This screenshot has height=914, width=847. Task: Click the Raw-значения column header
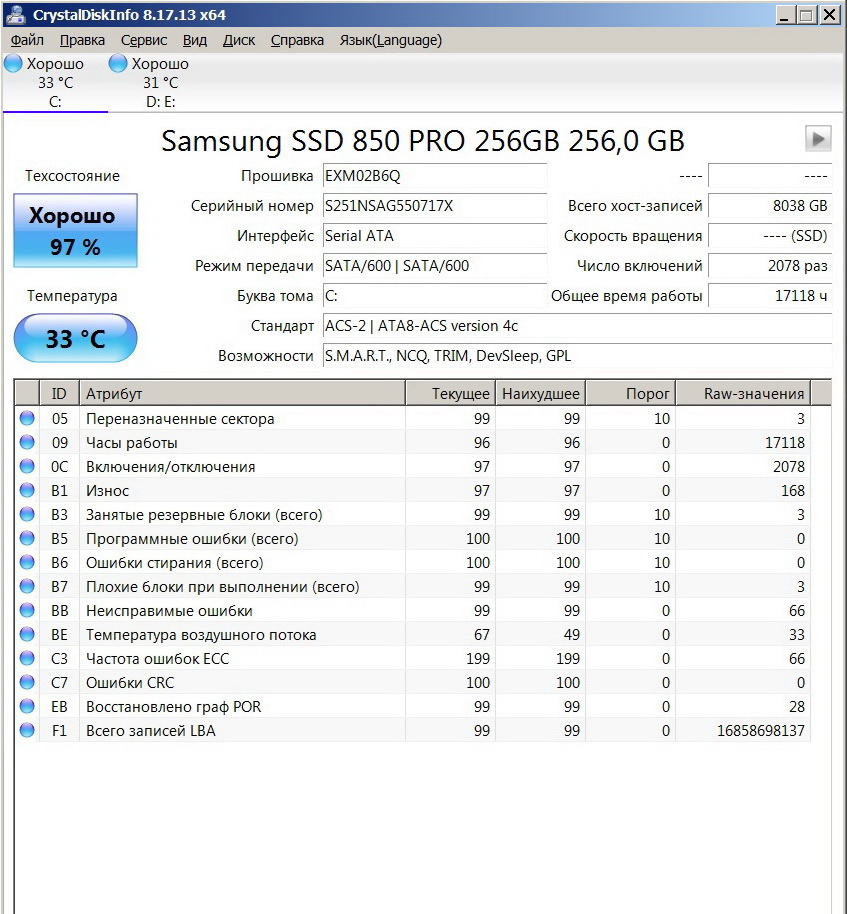click(x=743, y=393)
